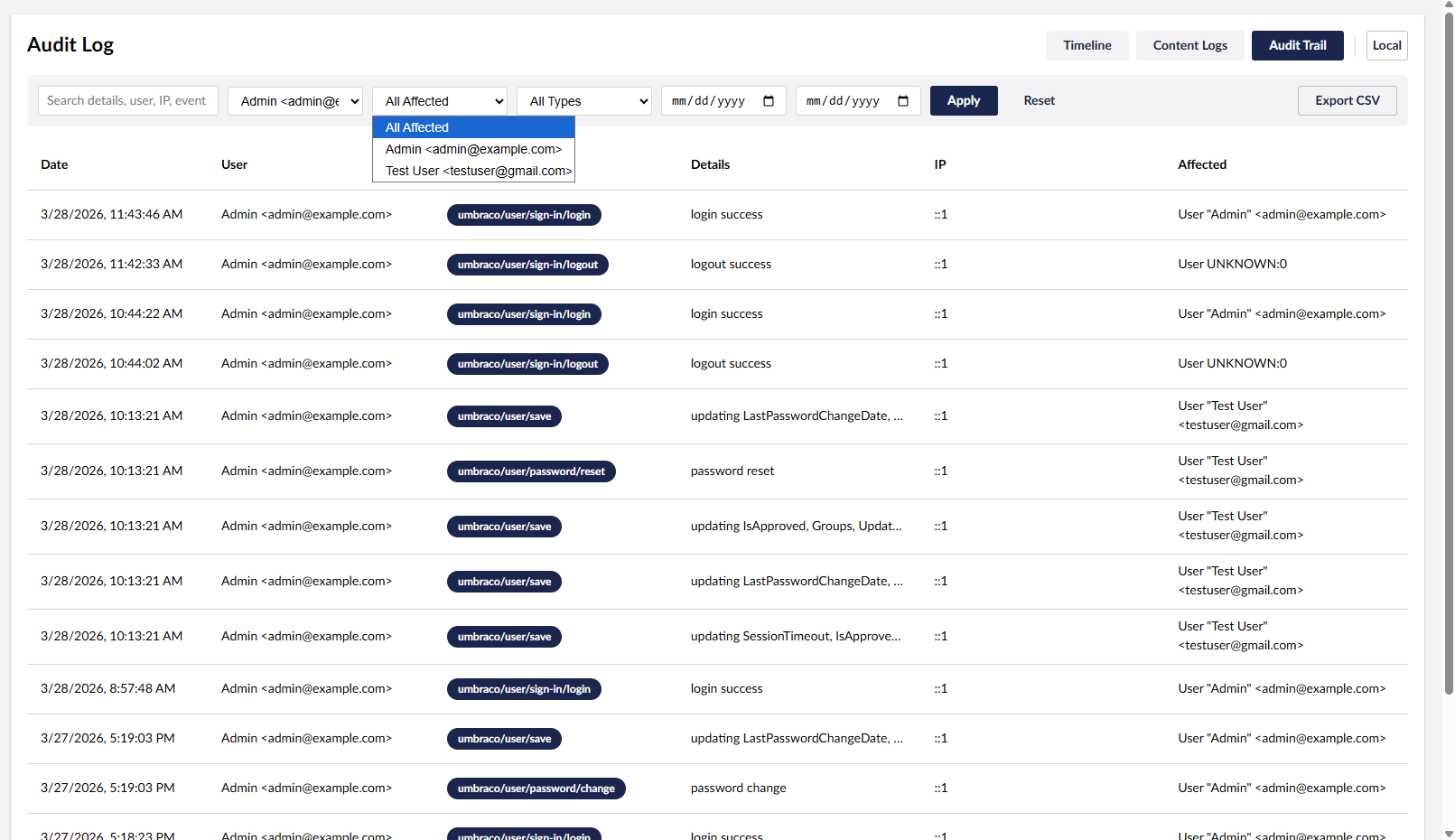This screenshot has height=840, width=1455.
Task: Click sign-in/login badge at 10:44:22 AM
Action: [524, 314]
